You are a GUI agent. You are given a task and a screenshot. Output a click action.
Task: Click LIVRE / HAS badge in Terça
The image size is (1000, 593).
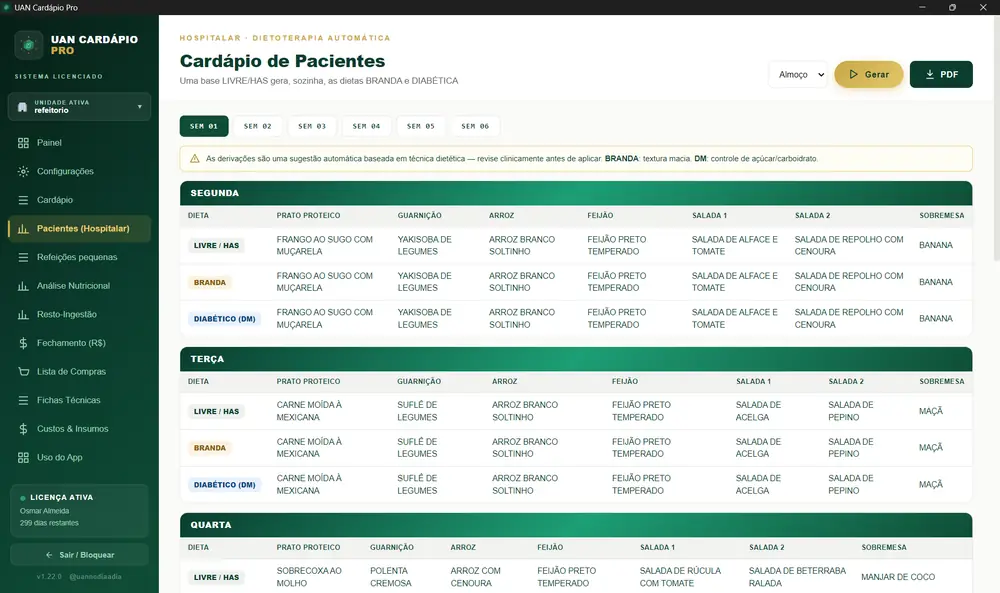tap(216, 412)
